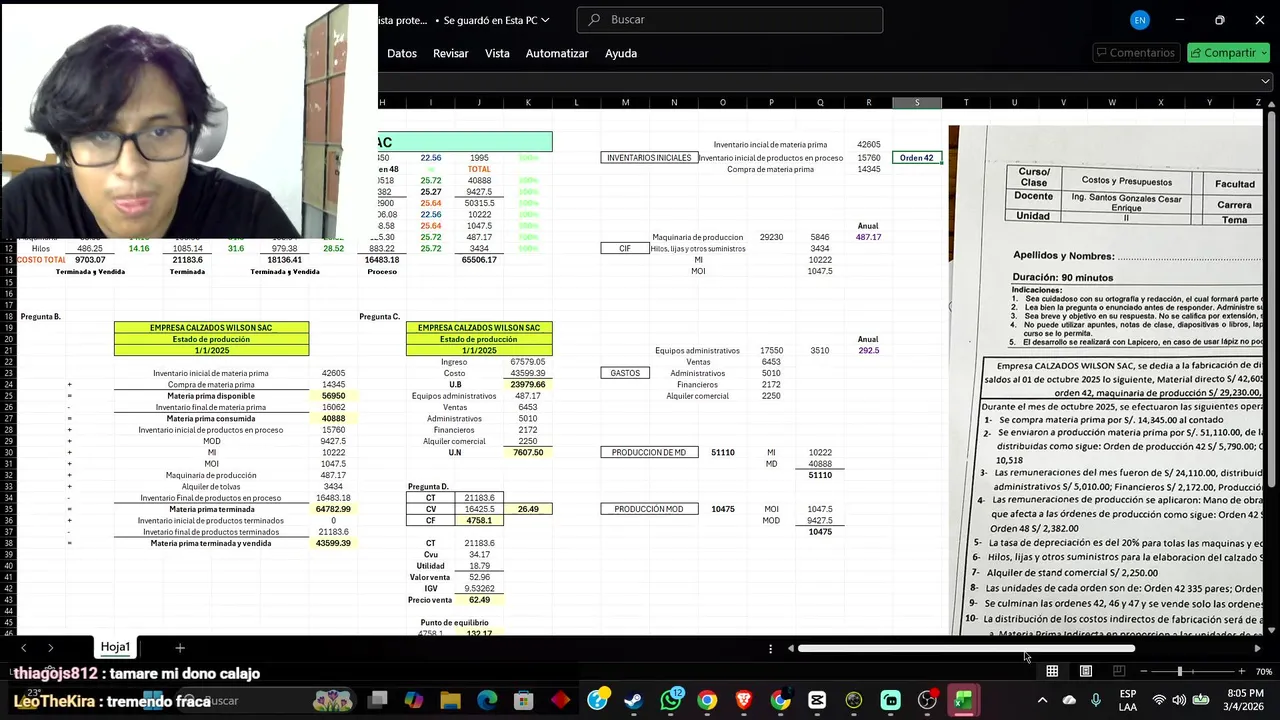This screenshot has height=720, width=1280.
Task: Open the Ayuda tab
Action: (621, 53)
